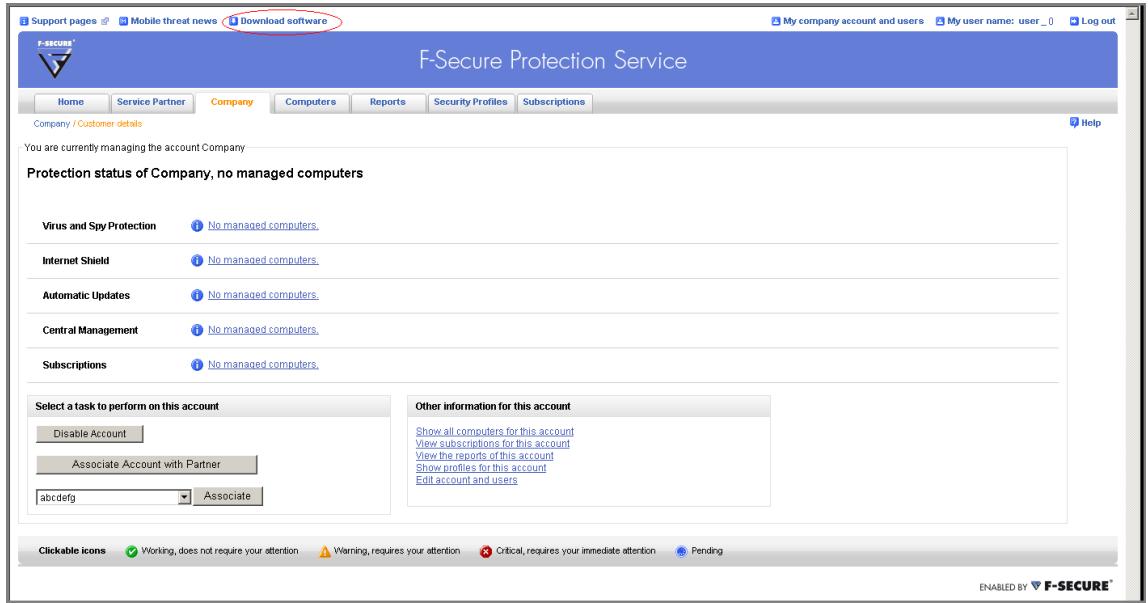Image resolution: width=1148 pixels, height=603 pixels.
Task: Click the F-Secure logo in header
Action: pos(55,59)
